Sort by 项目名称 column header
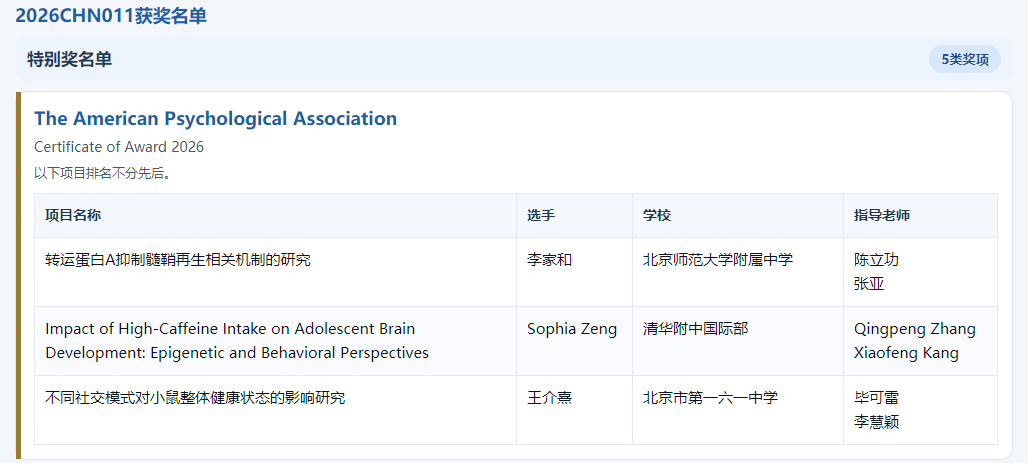The image size is (1028, 463). click(x=73, y=216)
